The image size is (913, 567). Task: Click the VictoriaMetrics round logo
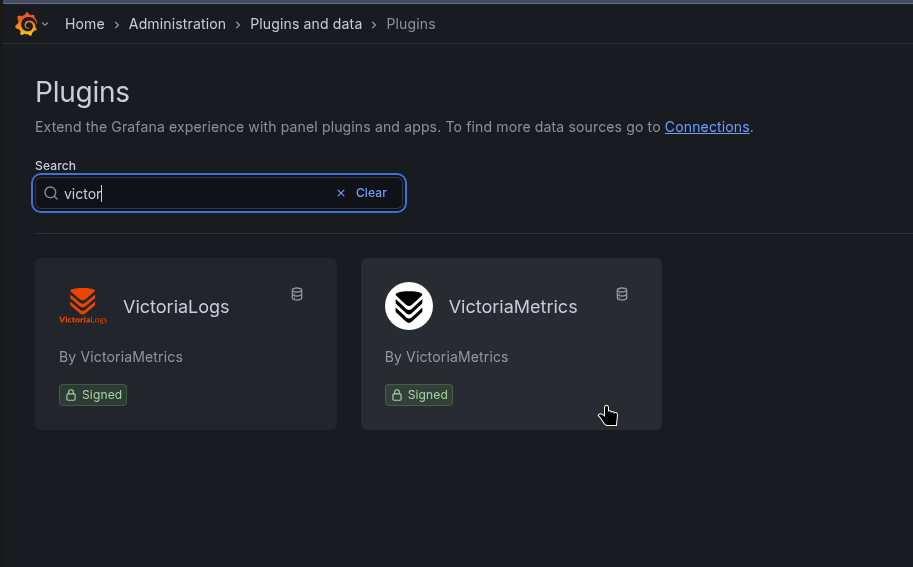[x=409, y=306]
